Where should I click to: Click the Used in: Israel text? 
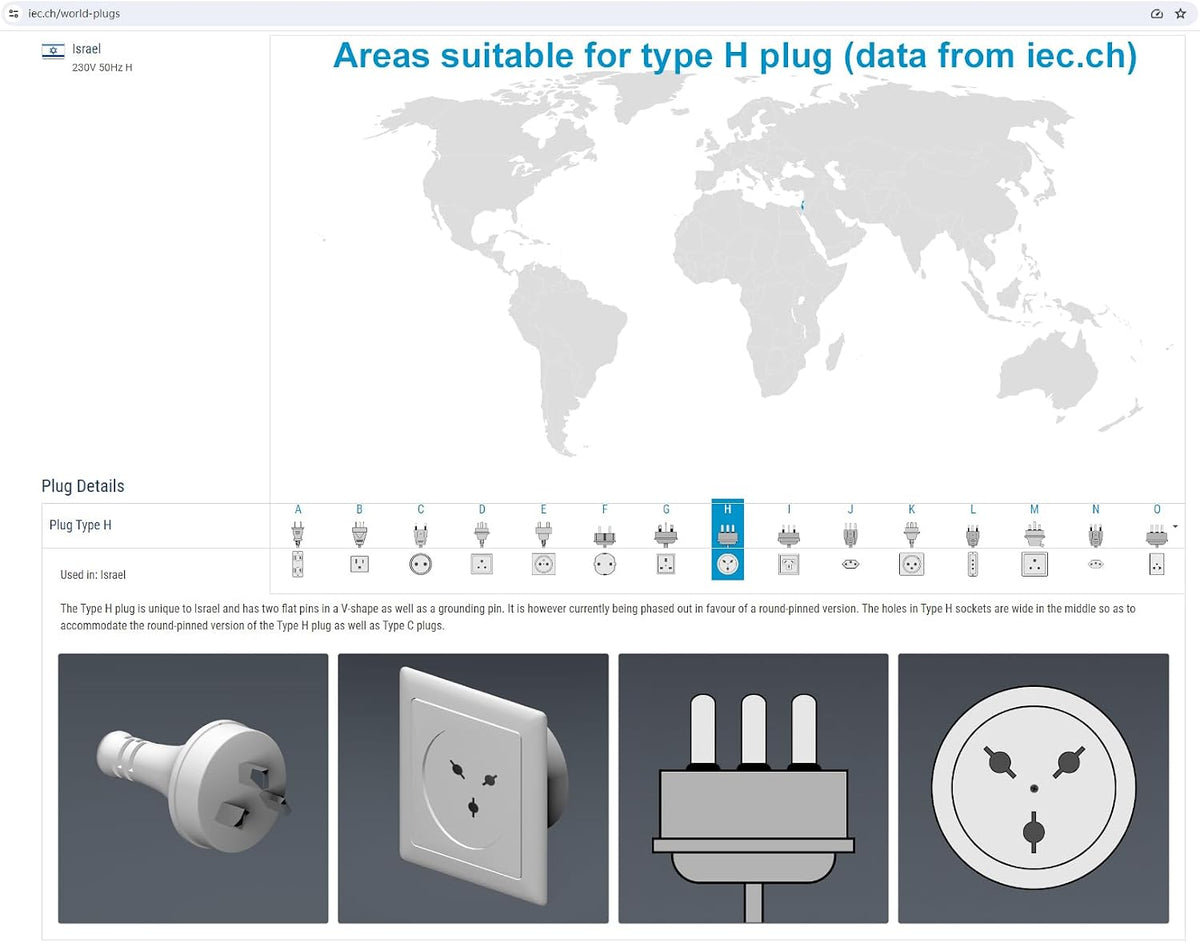[x=93, y=575]
